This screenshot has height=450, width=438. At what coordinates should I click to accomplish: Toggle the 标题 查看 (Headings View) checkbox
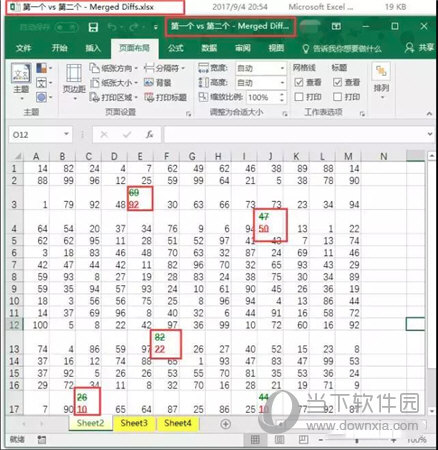click(337, 82)
